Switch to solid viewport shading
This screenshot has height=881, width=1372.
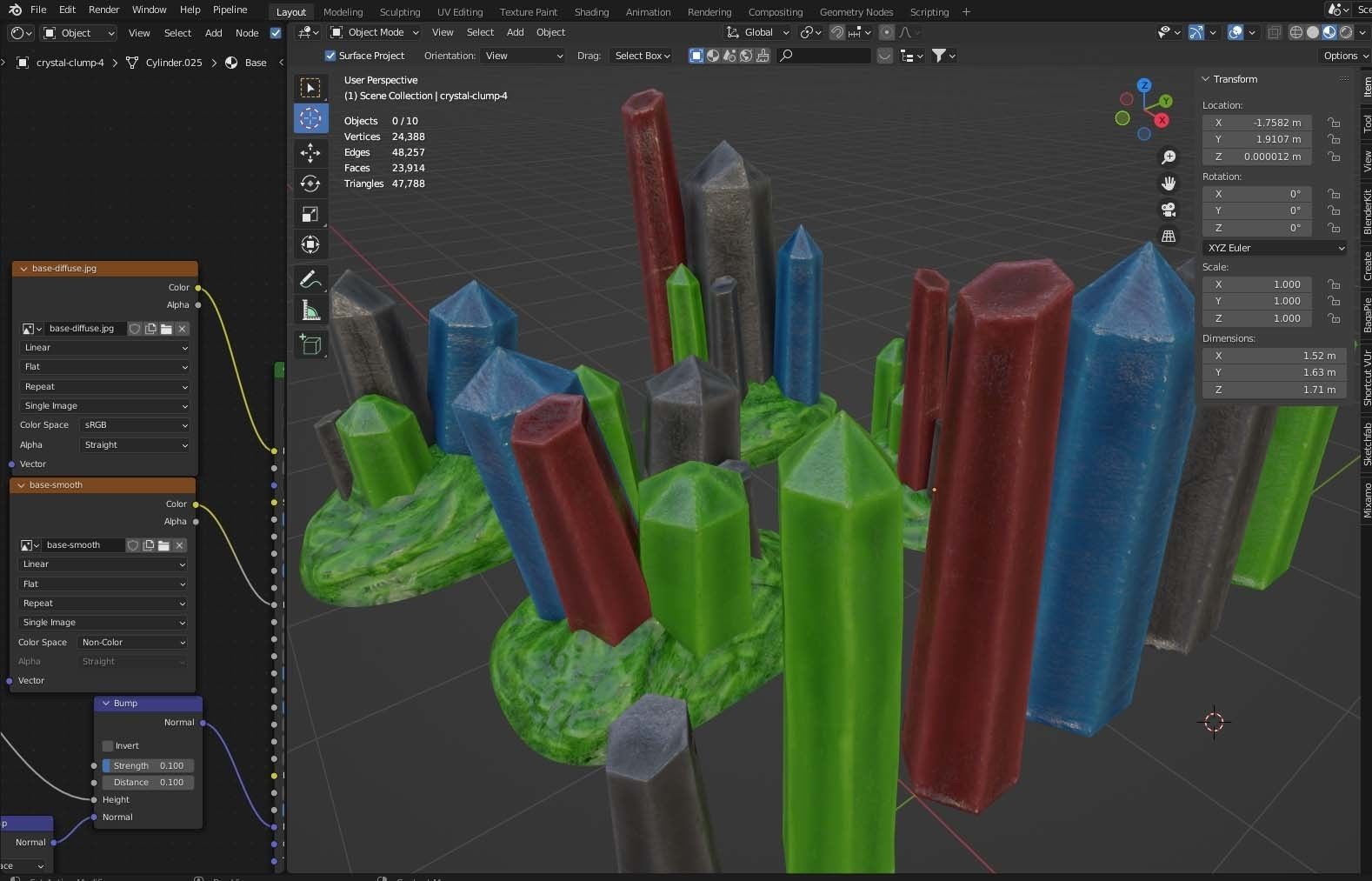(1313, 32)
